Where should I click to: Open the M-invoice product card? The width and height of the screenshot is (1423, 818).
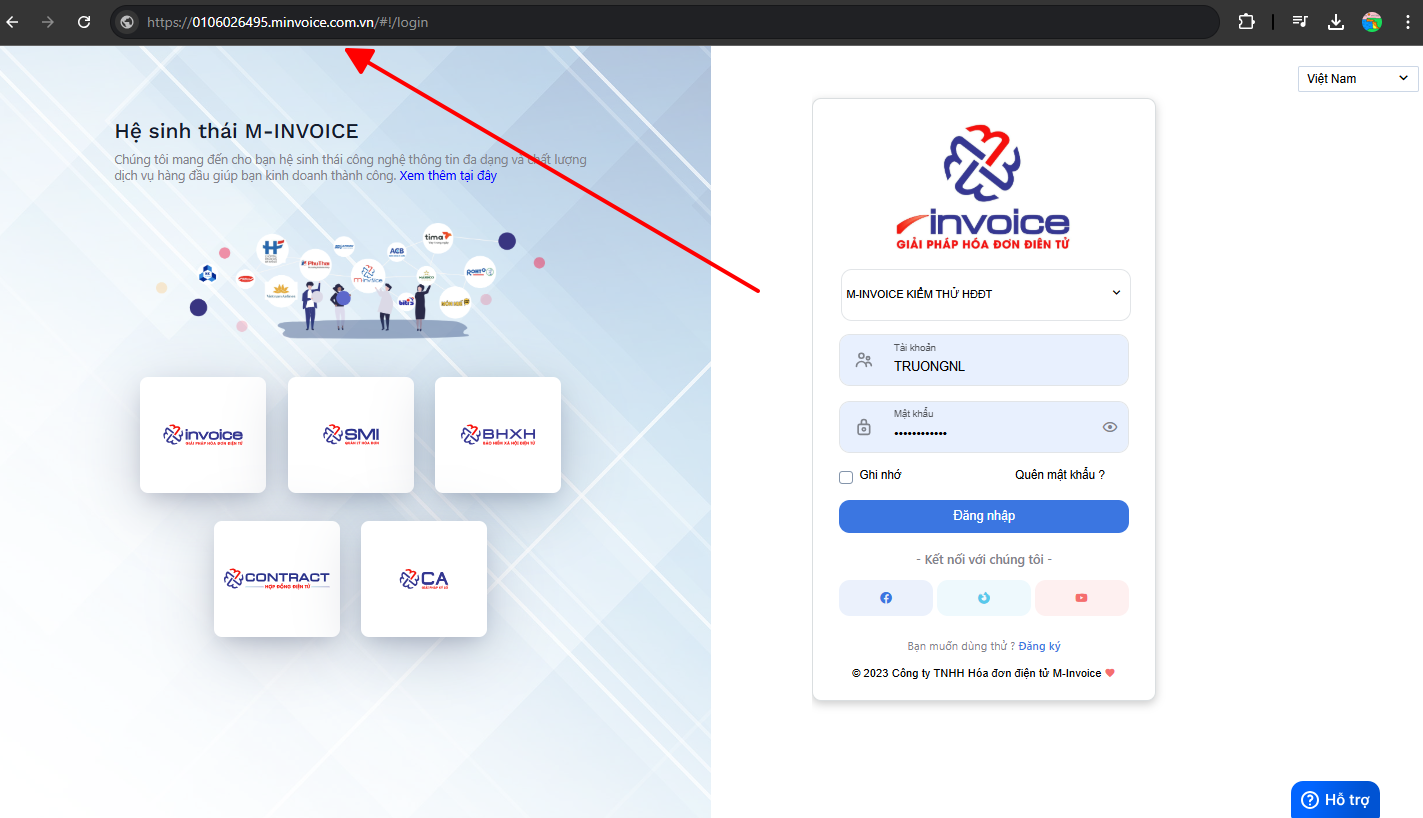203,435
